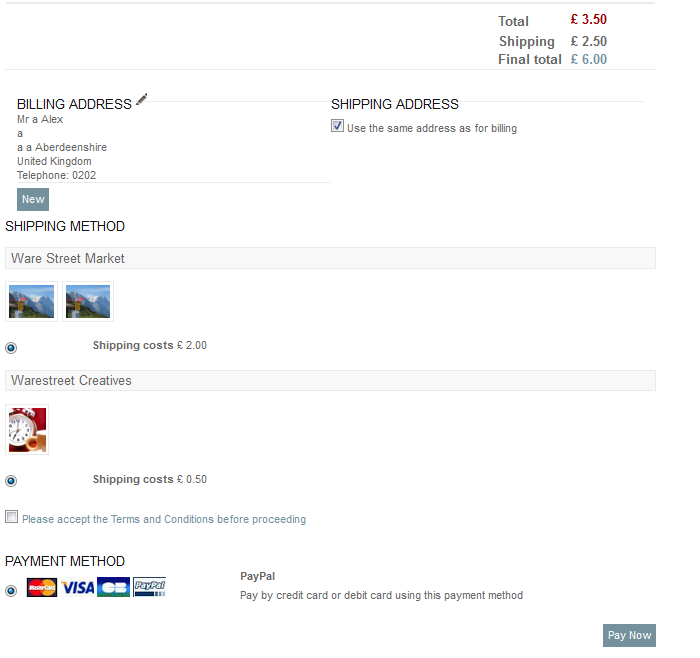Accept the Terms and Conditions checkbox

pyautogui.click(x=12, y=517)
